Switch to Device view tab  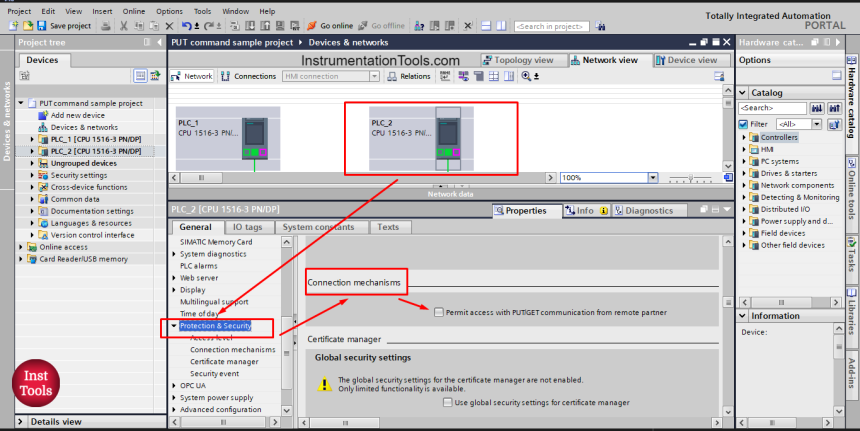[x=692, y=60]
